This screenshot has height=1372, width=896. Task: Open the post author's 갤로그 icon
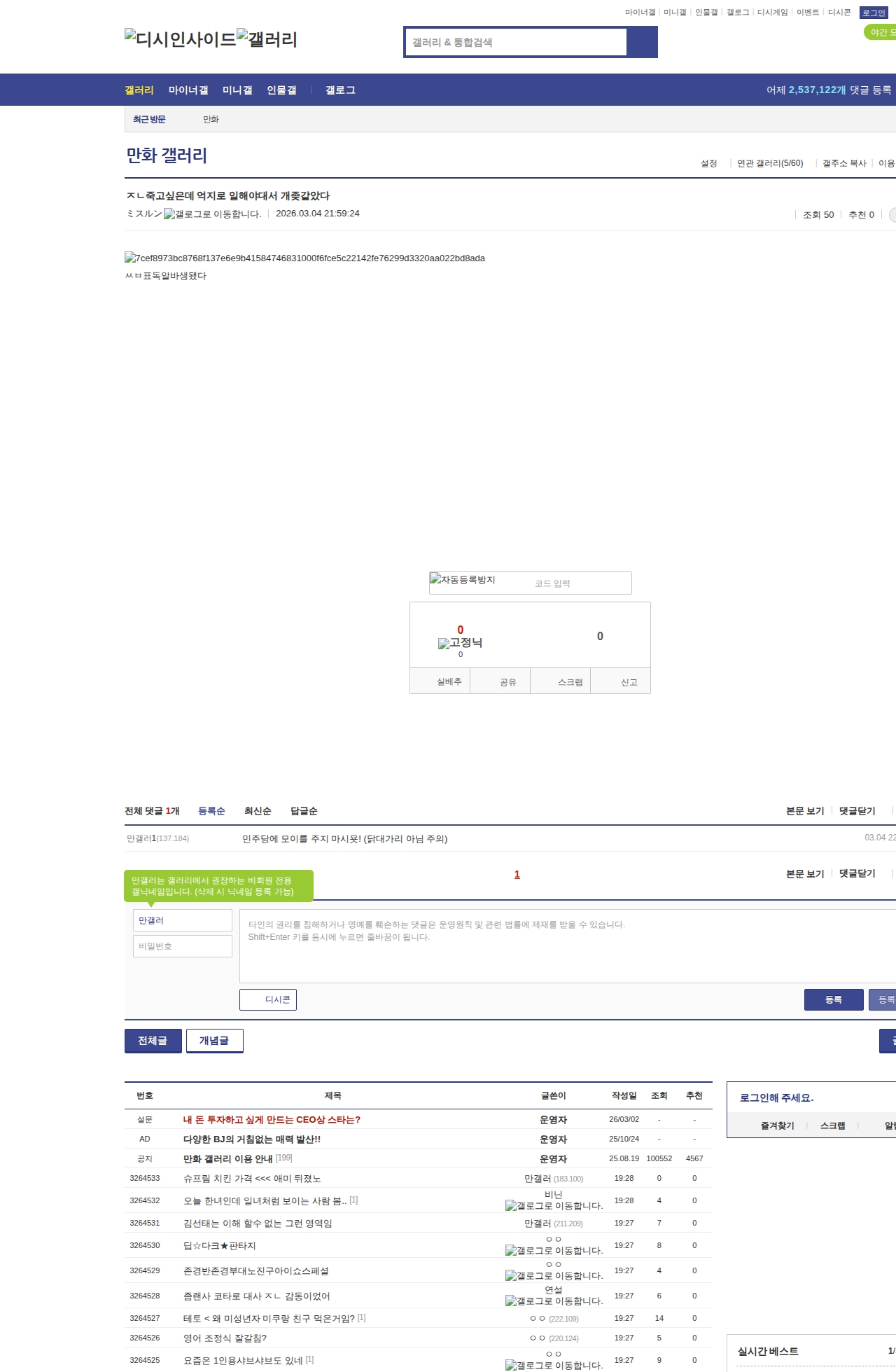coord(213,214)
